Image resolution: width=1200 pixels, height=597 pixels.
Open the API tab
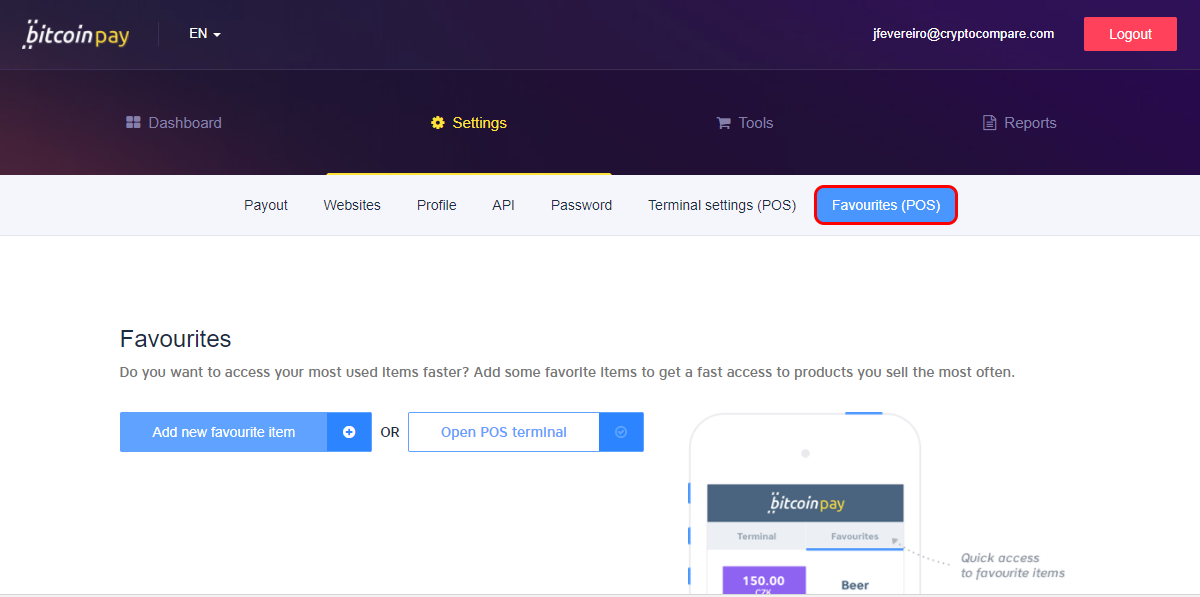click(504, 205)
